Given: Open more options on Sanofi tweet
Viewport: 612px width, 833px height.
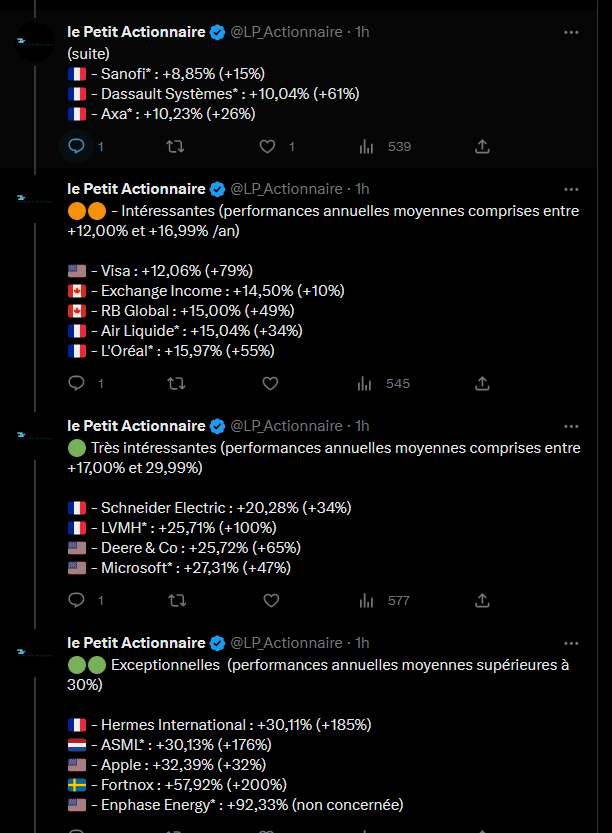Looking at the screenshot, I should [x=571, y=32].
